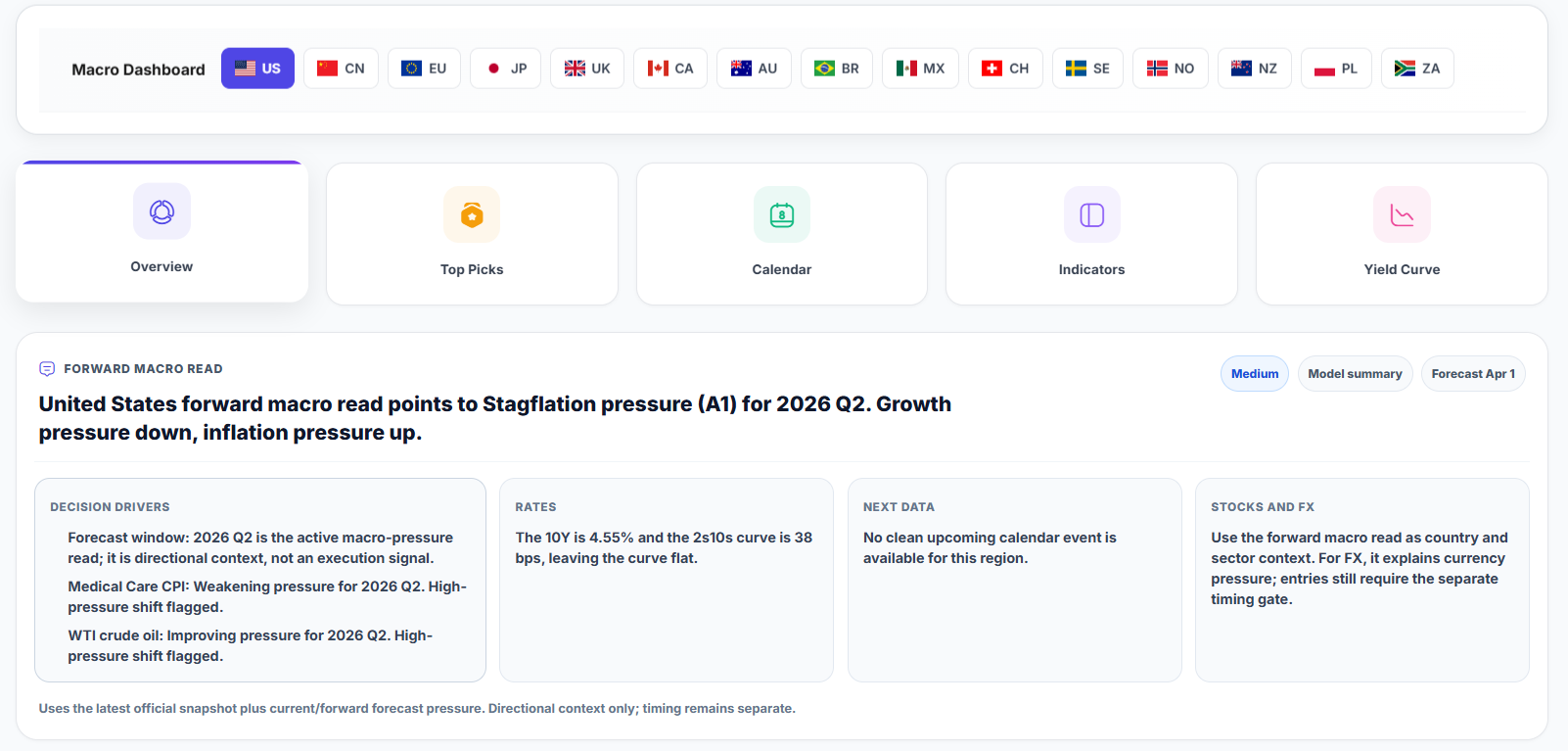
Task: Choose the SE country button
Action: coord(1087,69)
